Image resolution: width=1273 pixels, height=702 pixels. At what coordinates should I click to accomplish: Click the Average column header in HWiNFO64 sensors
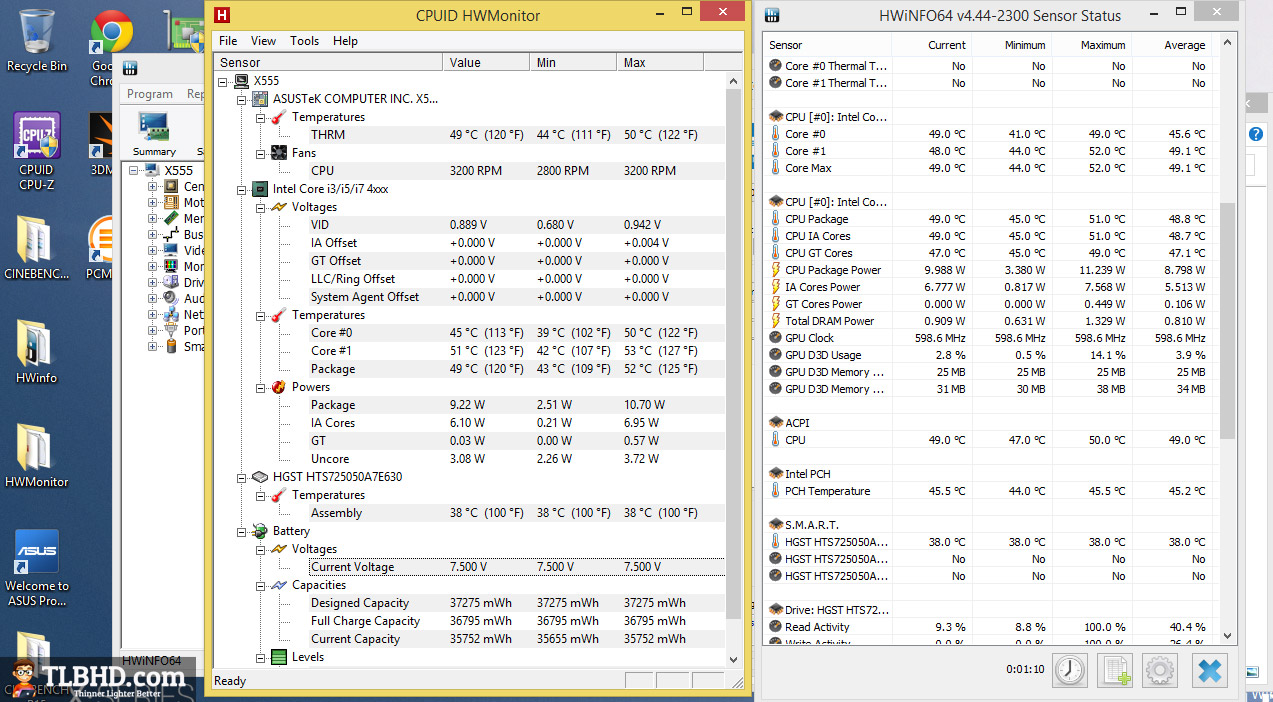tap(1172, 45)
